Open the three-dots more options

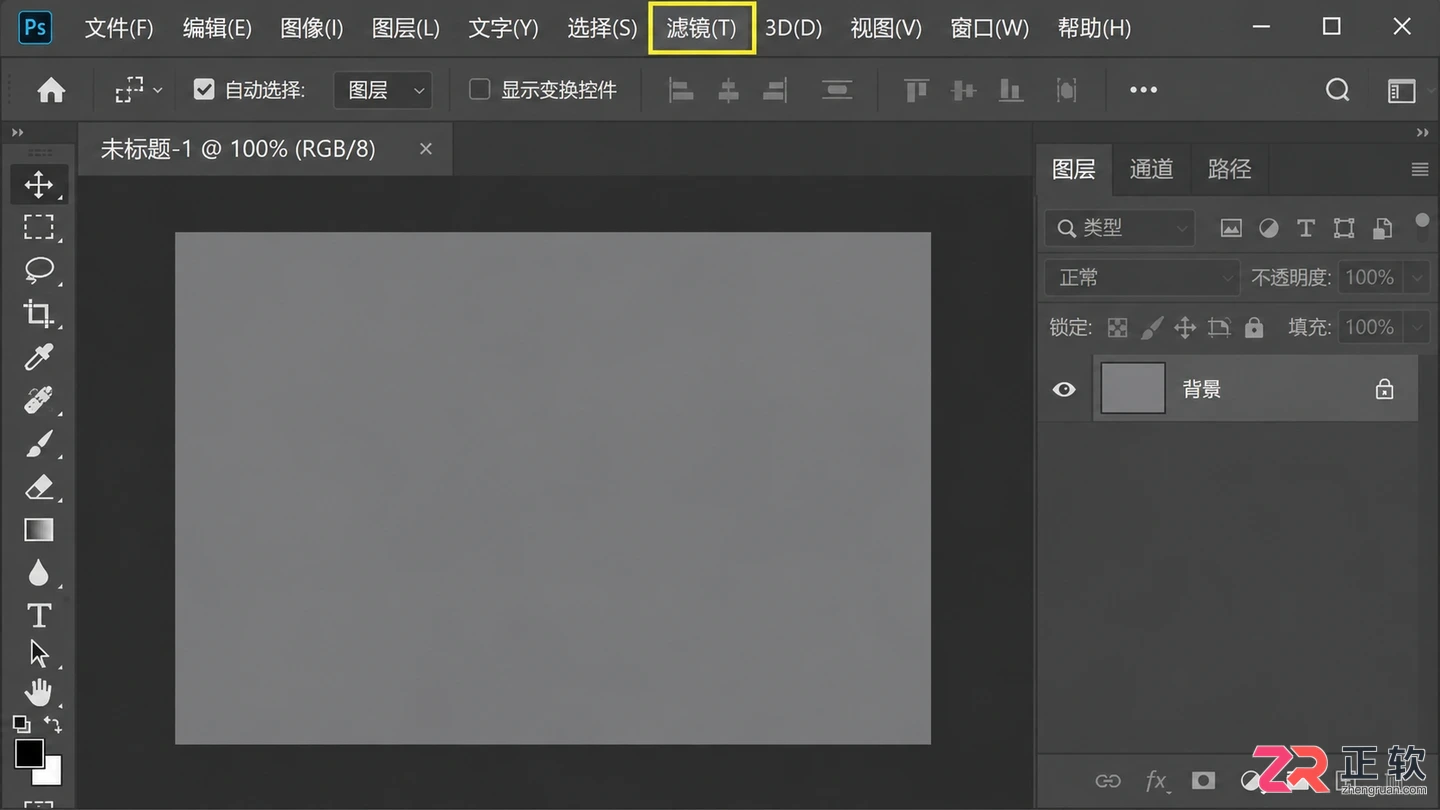(x=1143, y=90)
